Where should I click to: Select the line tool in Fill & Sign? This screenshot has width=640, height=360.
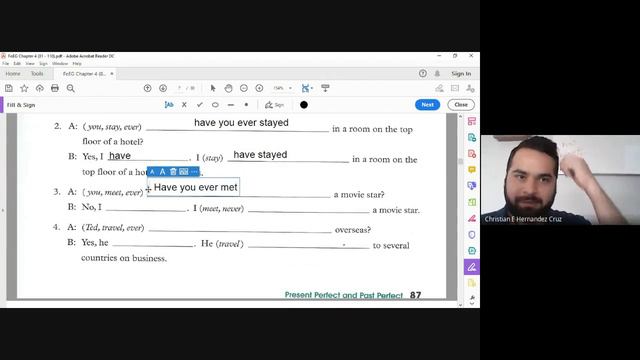point(231,105)
